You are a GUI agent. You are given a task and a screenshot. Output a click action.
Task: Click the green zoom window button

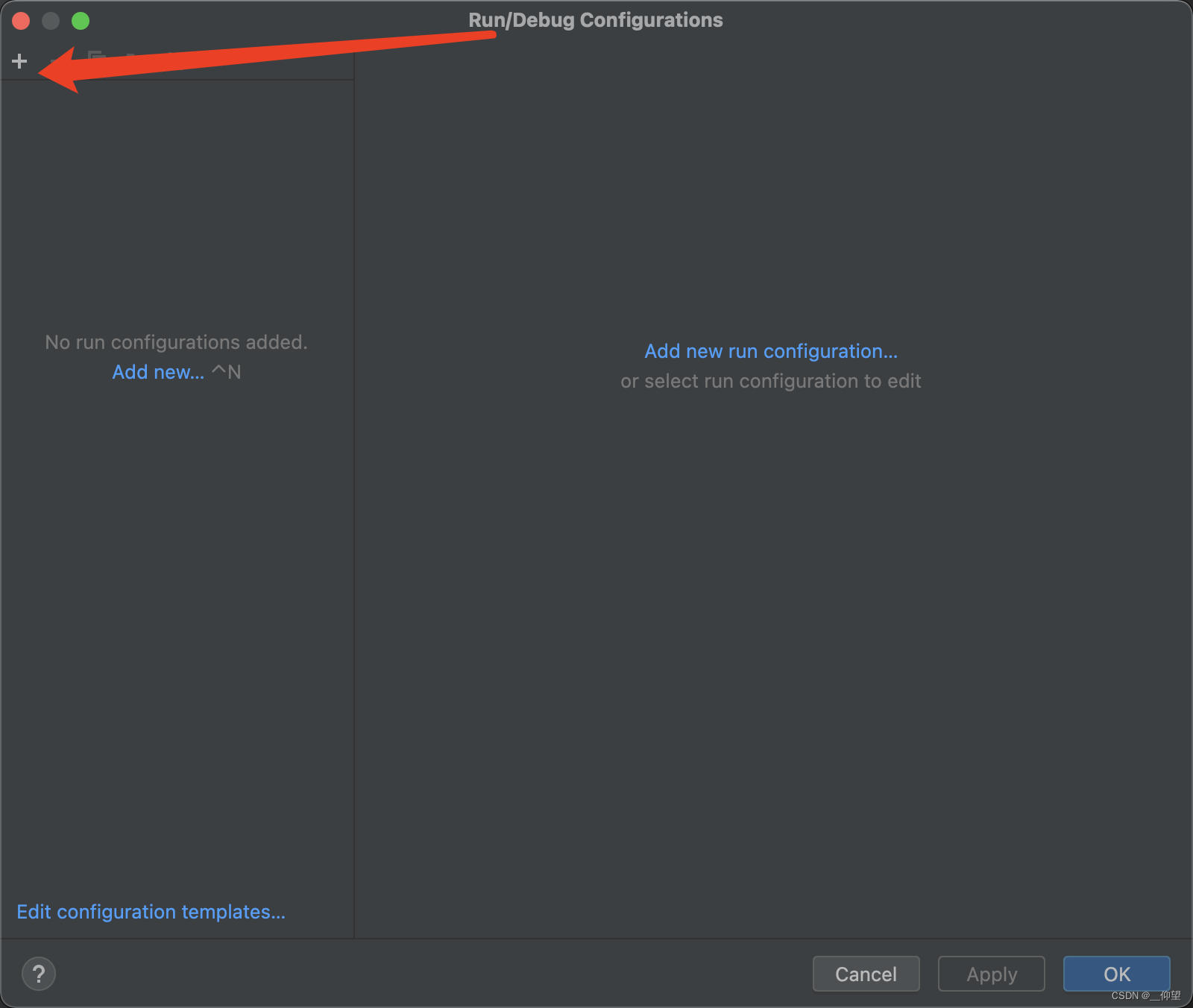(81, 21)
